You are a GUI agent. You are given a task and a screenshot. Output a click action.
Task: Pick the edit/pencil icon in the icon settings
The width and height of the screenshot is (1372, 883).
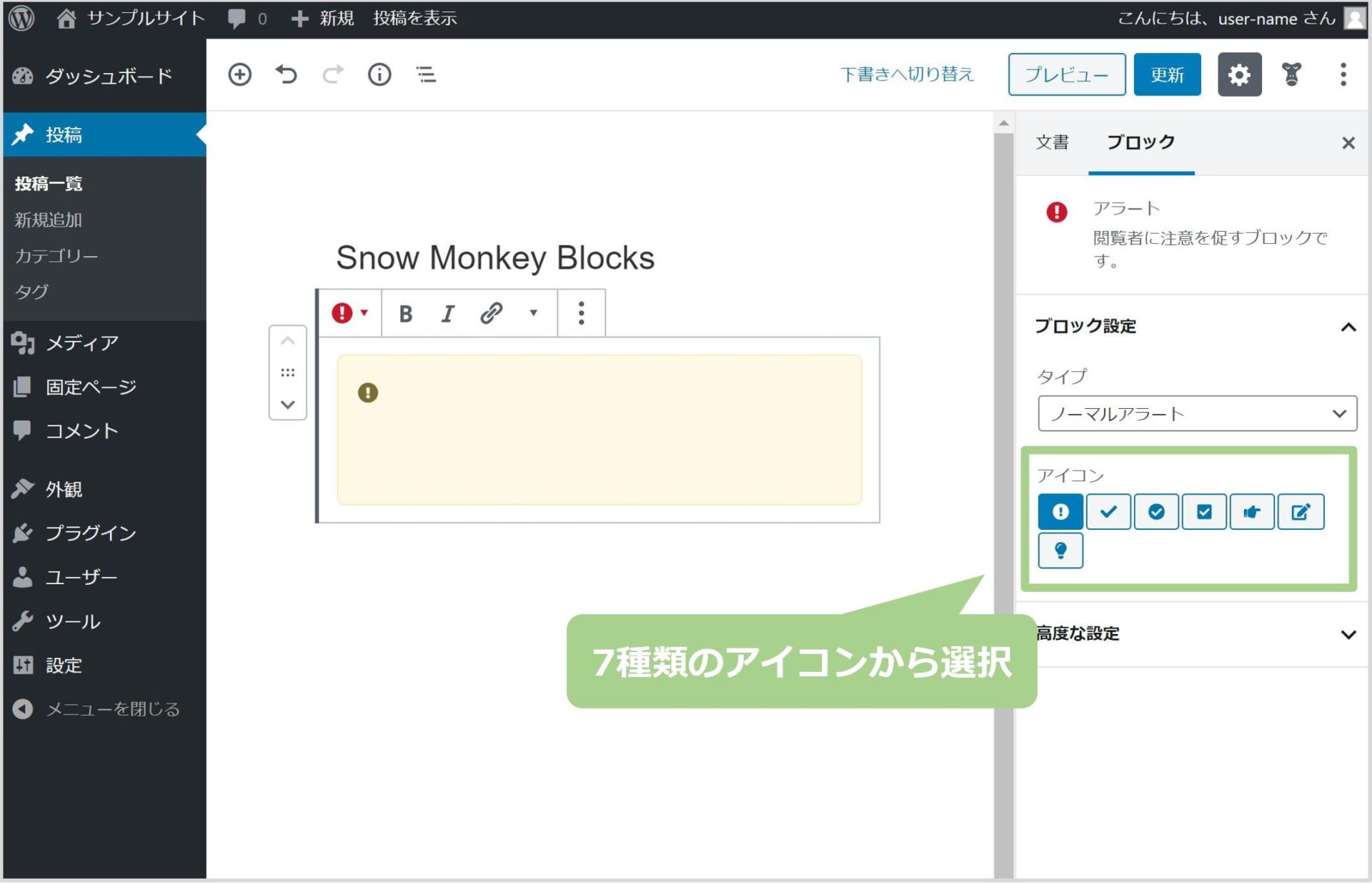coord(1301,511)
